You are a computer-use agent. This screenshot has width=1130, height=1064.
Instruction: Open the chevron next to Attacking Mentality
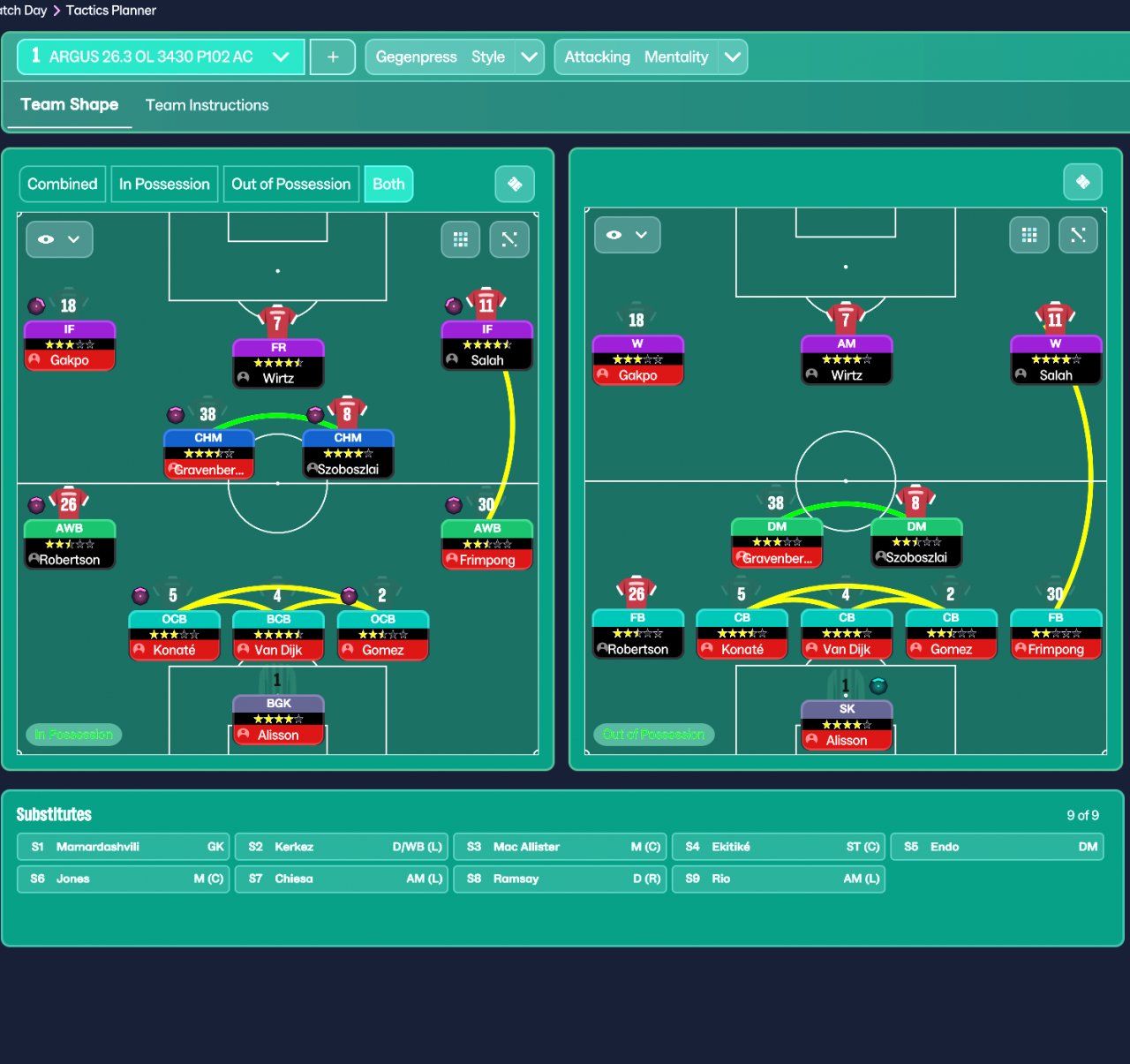pos(733,57)
